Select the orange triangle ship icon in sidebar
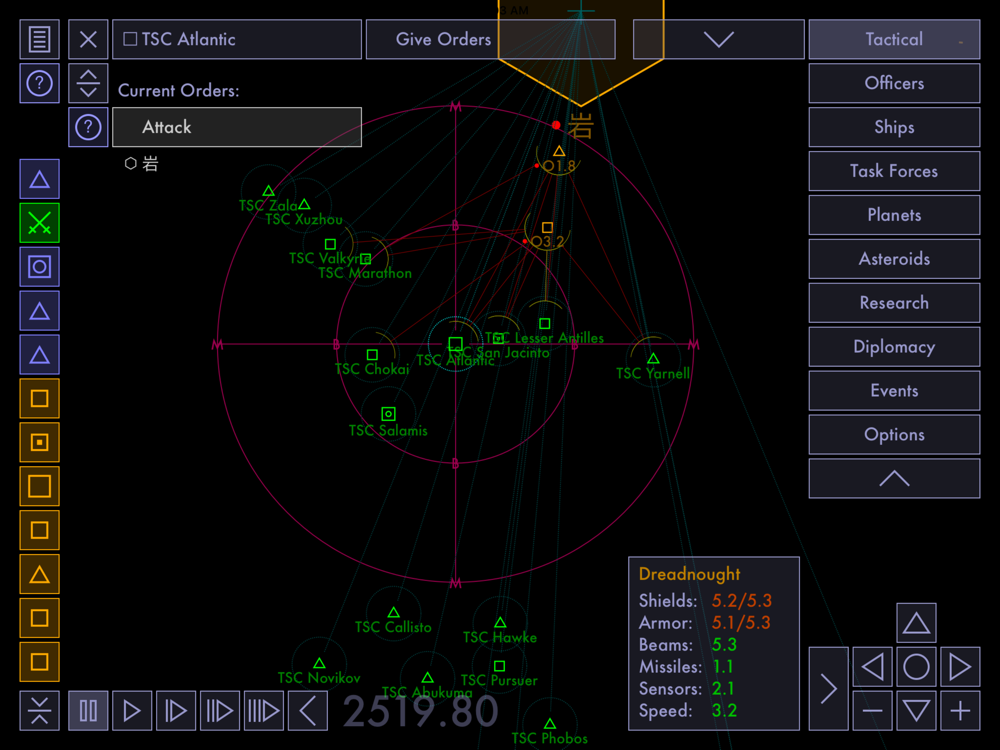The height and width of the screenshot is (750, 1000). click(39, 574)
